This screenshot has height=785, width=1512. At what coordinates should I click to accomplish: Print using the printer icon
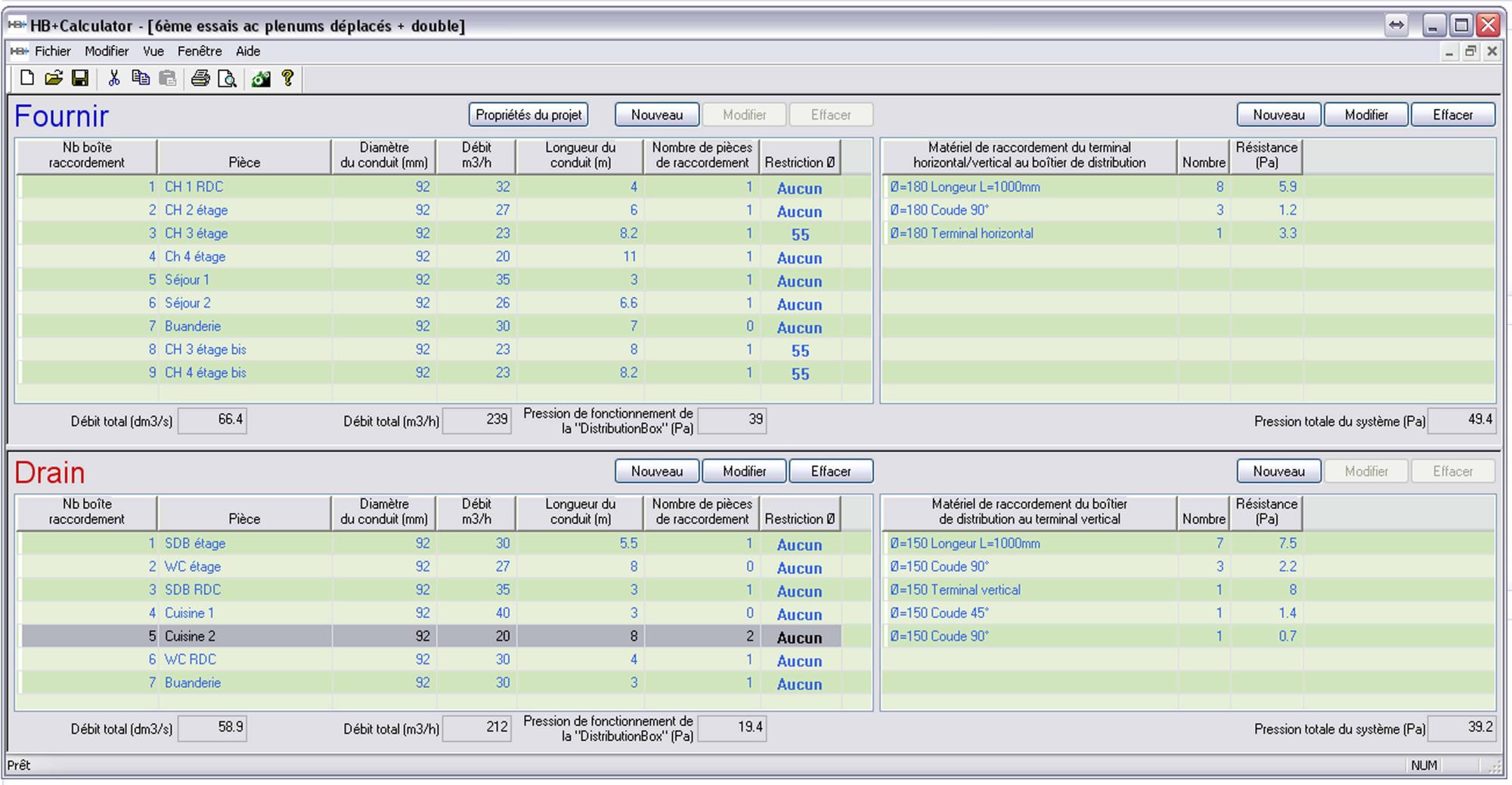[x=200, y=78]
